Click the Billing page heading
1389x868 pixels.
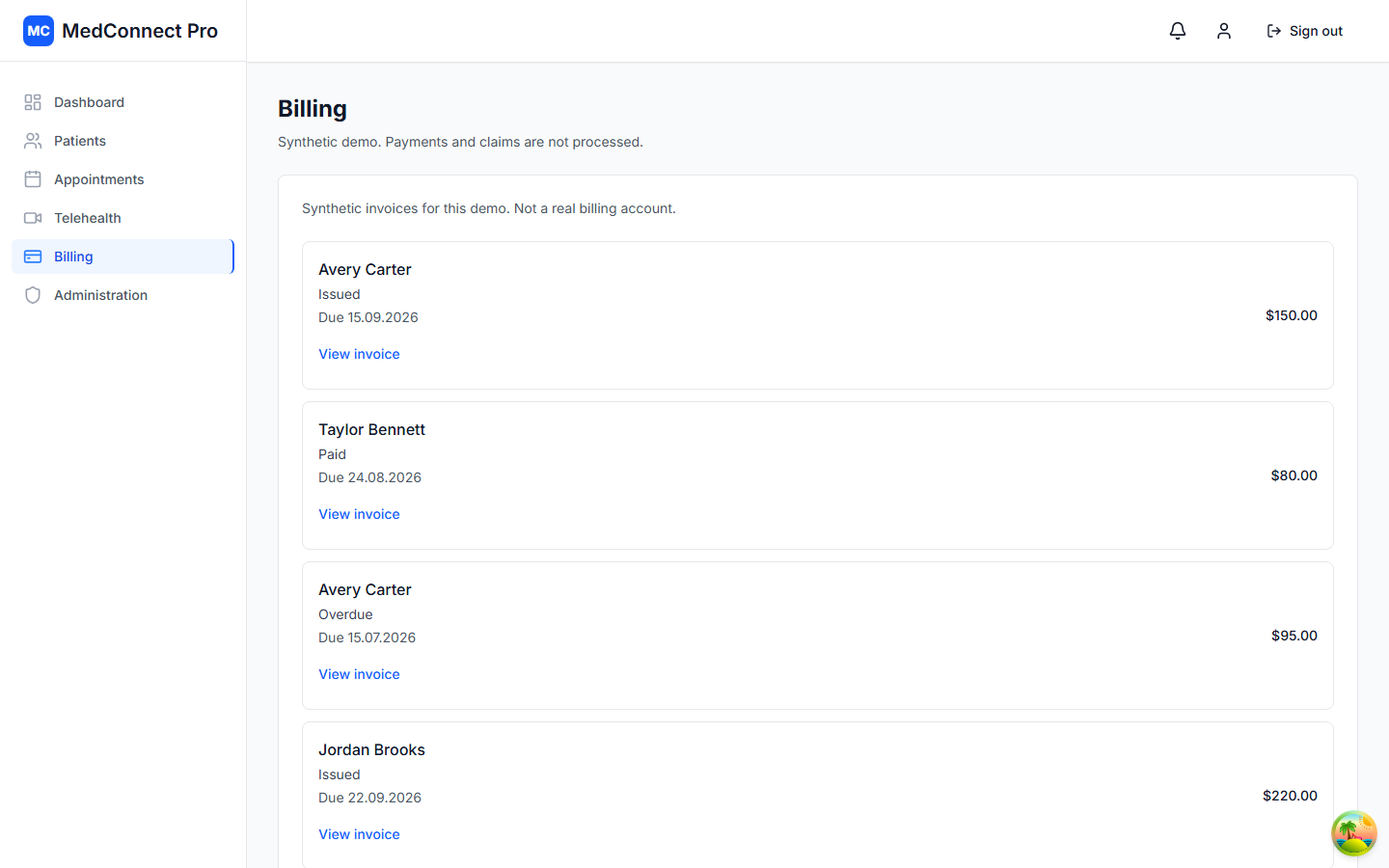pyautogui.click(x=313, y=109)
